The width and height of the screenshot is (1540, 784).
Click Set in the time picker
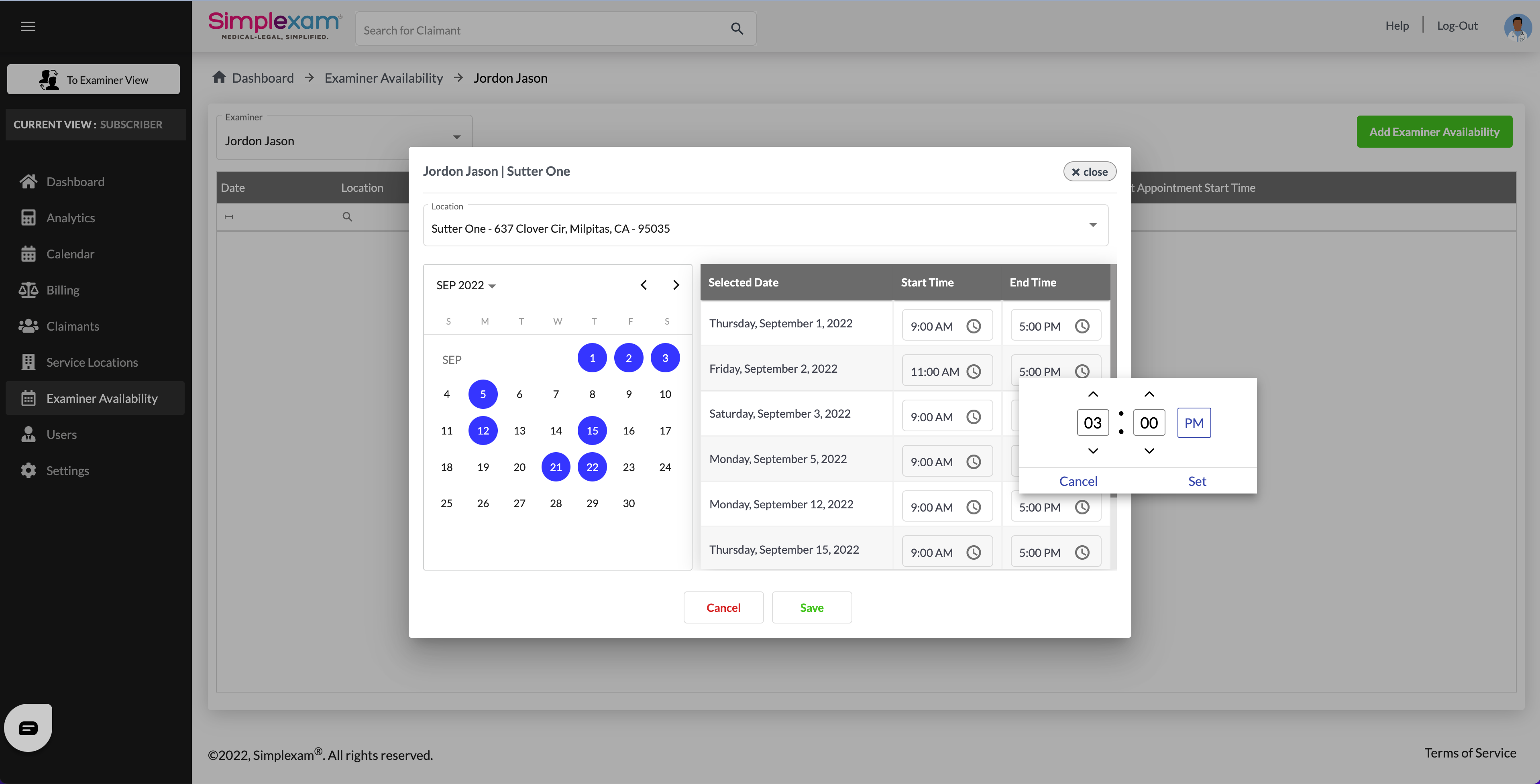tap(1196, 481)
